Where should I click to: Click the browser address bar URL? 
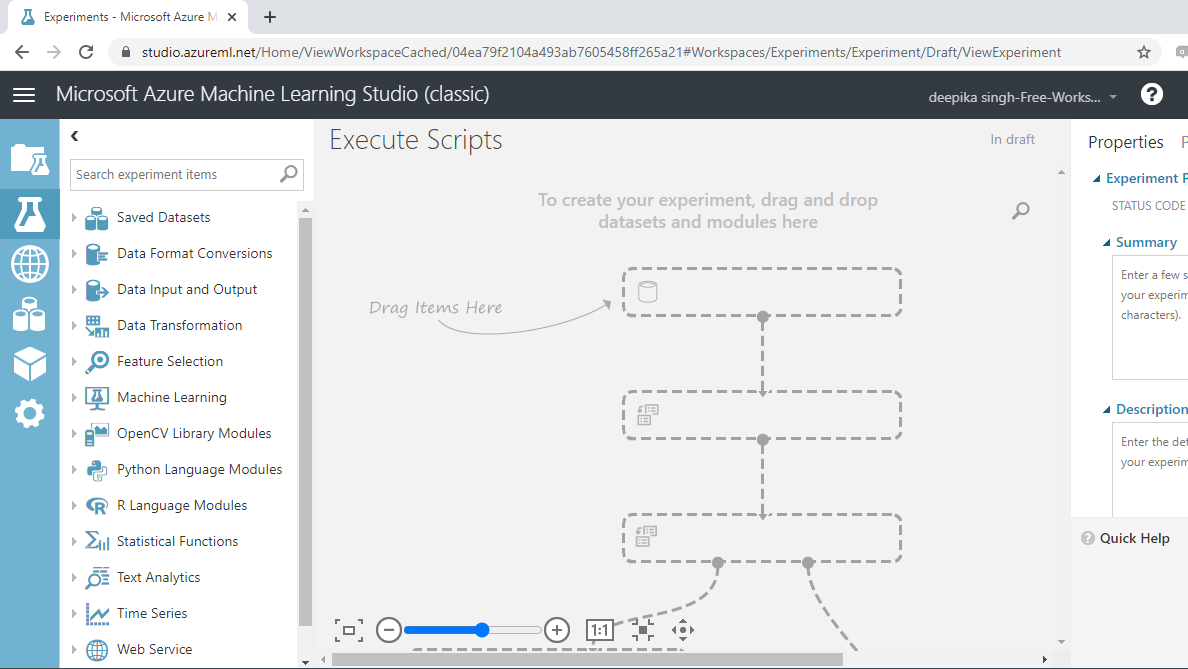click(x=601, y=52)
